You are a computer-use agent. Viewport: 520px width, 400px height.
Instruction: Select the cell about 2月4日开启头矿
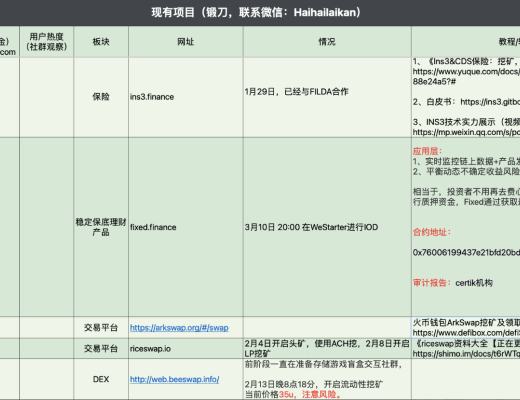[327, 349]
